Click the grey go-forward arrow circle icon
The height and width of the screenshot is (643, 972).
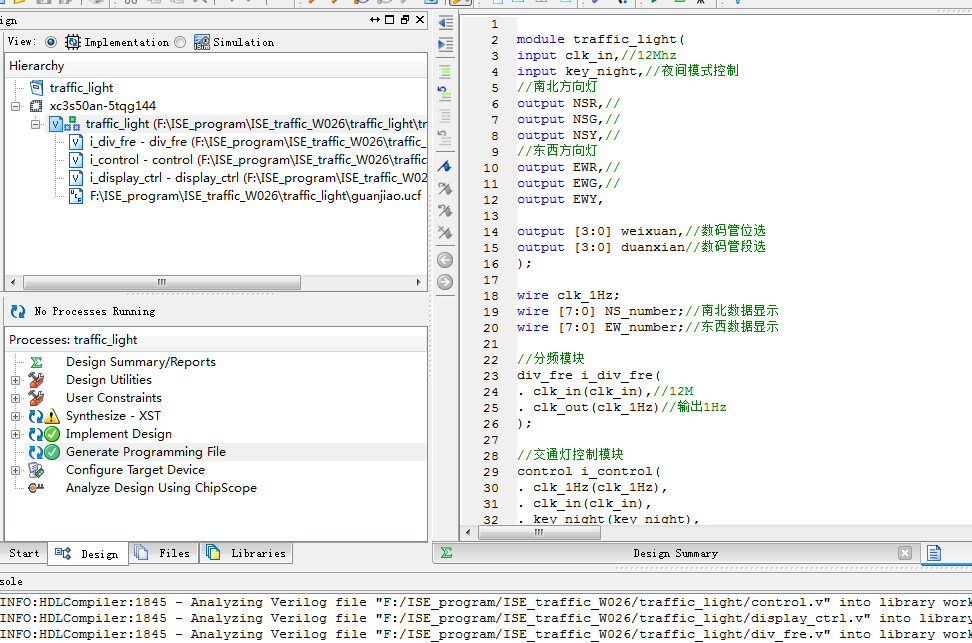pos(445,282)
